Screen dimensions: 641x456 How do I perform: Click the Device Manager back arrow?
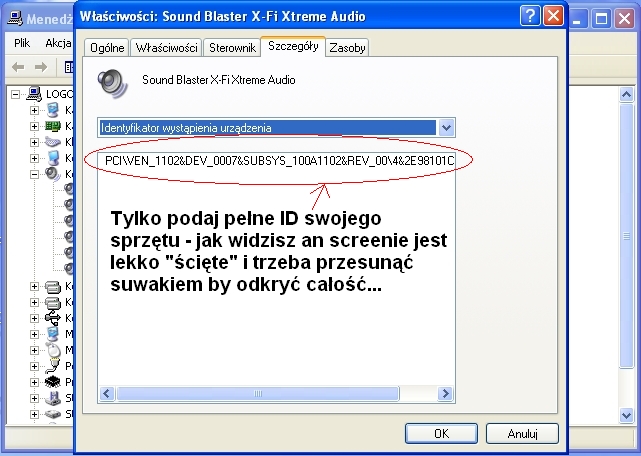[18, 67]
